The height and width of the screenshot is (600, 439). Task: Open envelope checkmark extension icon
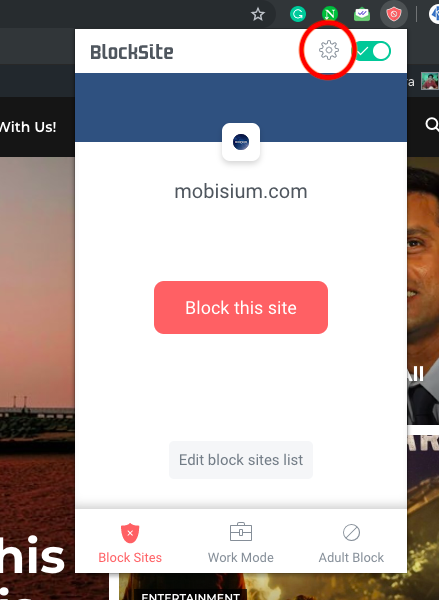pos(362,15)
